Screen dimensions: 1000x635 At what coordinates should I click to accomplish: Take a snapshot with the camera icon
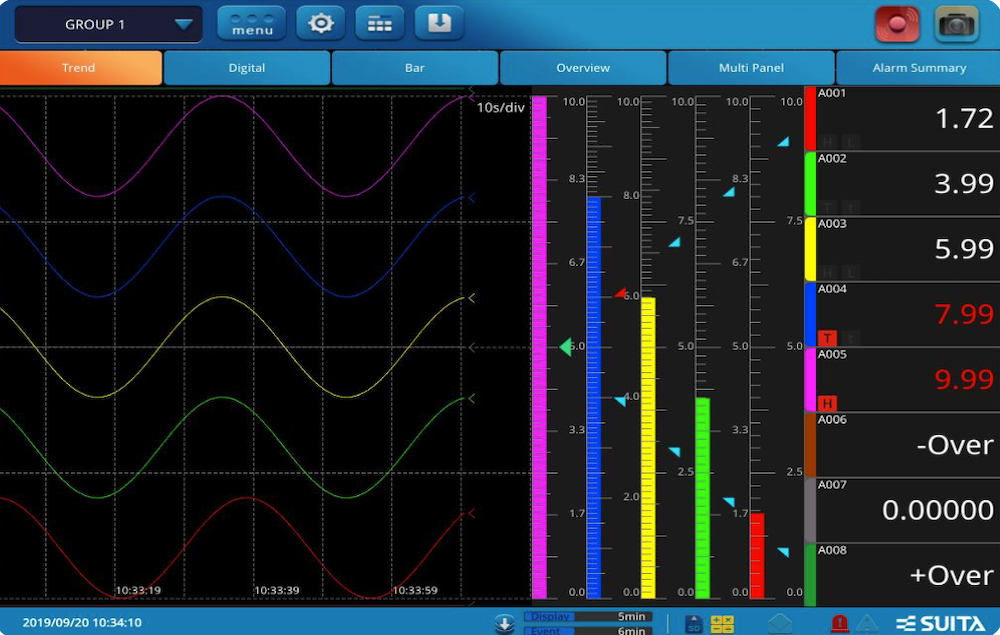[x=956, y=24]
